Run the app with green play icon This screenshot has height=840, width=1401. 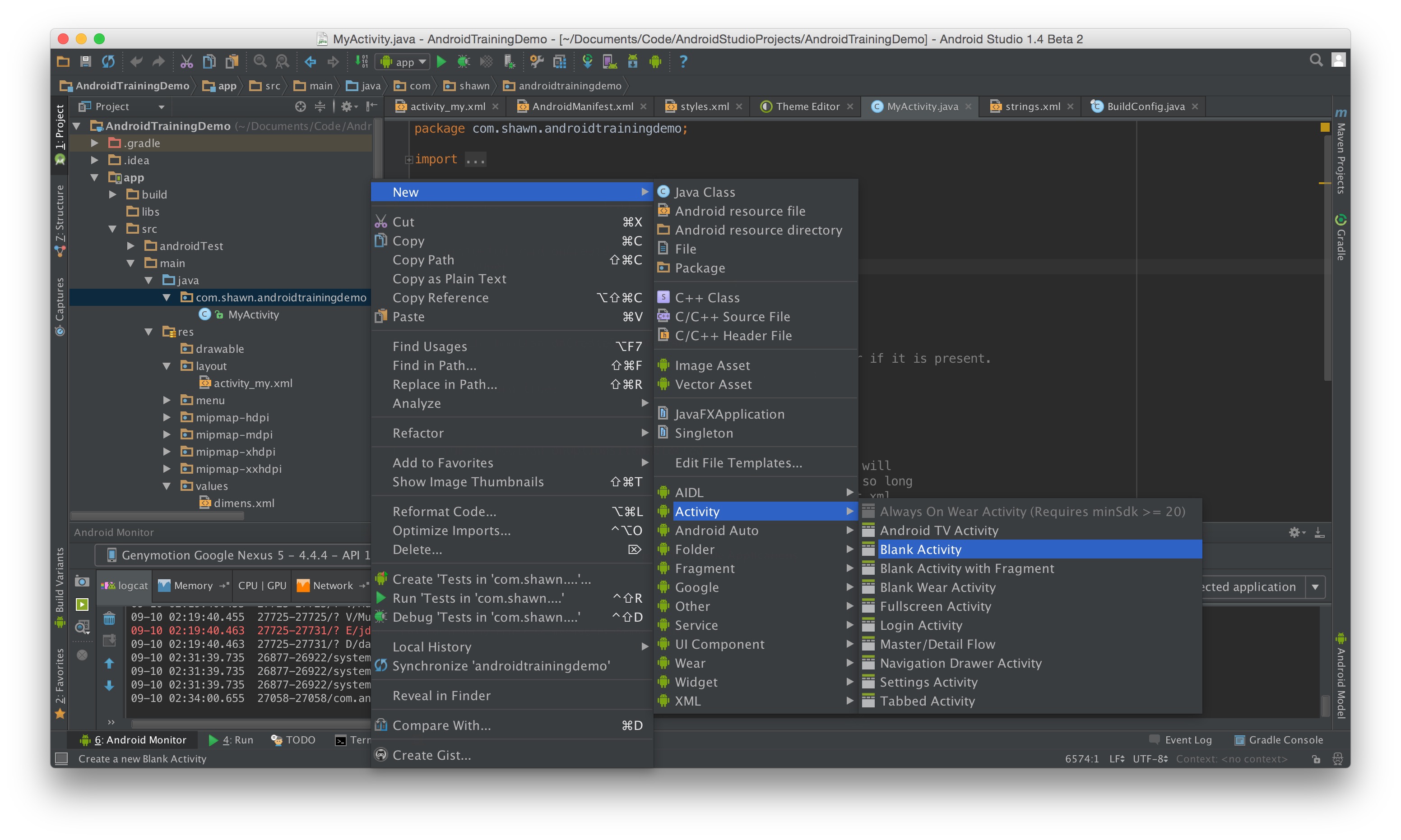pyautogui.click(x=442, y=61)
